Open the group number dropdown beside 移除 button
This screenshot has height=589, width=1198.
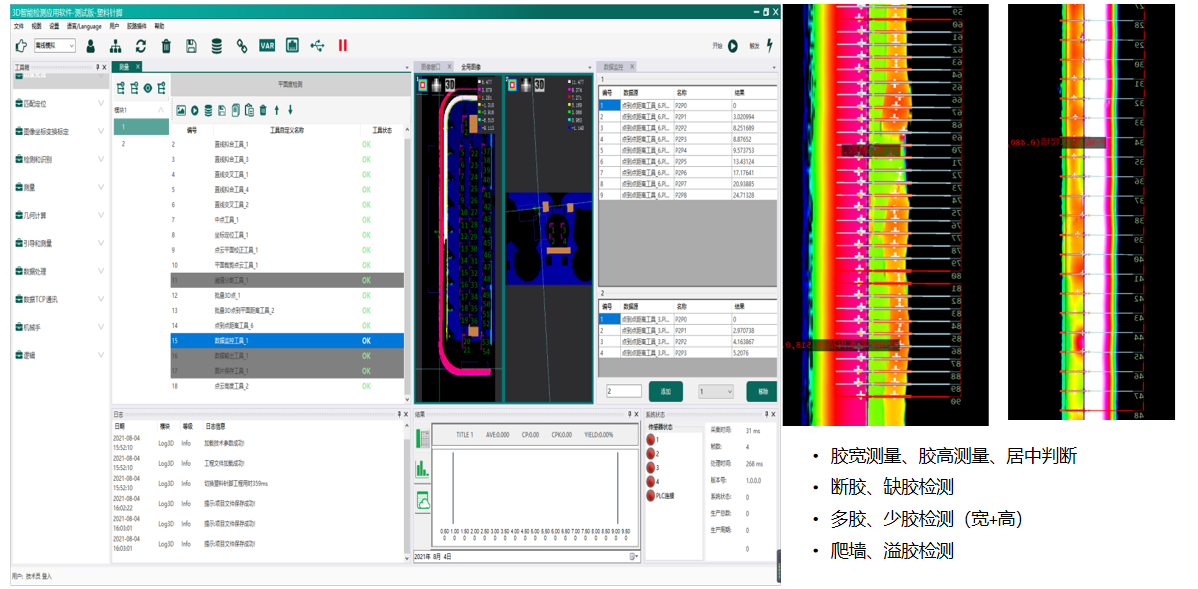[716, 391]
